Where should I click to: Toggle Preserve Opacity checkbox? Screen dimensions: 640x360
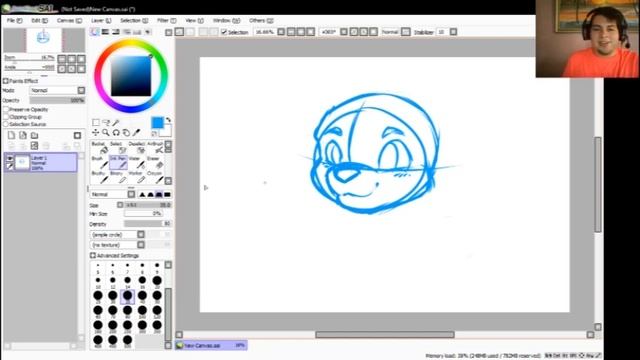(x=6, y=109)
